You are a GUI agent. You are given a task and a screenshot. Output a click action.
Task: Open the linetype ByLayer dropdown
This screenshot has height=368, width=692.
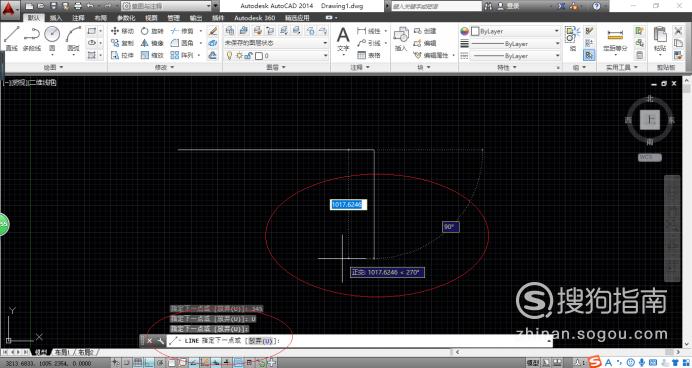[515, 56]
